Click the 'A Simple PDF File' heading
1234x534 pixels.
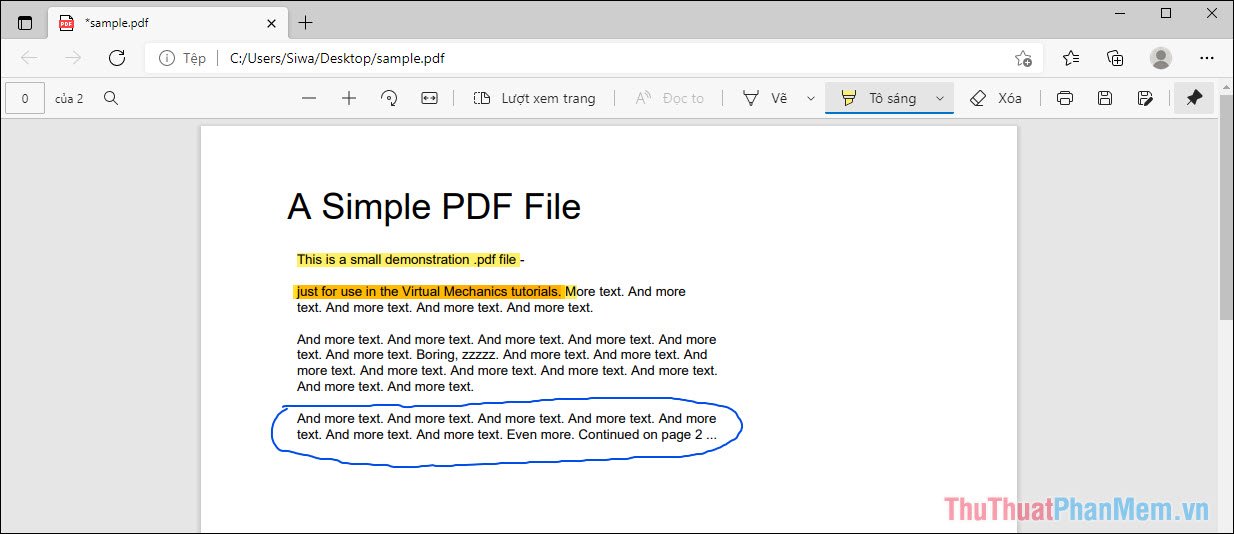point(434,207)
